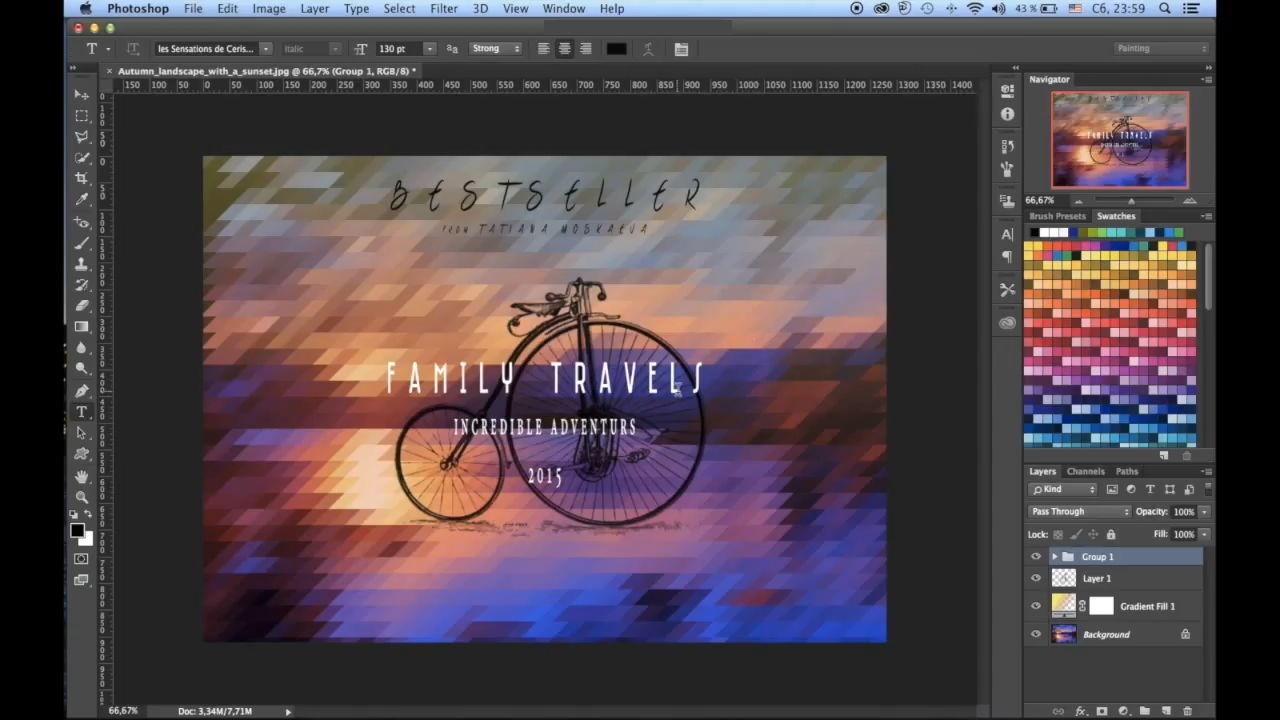Select the Eyedropper tool

click(81, 199)
